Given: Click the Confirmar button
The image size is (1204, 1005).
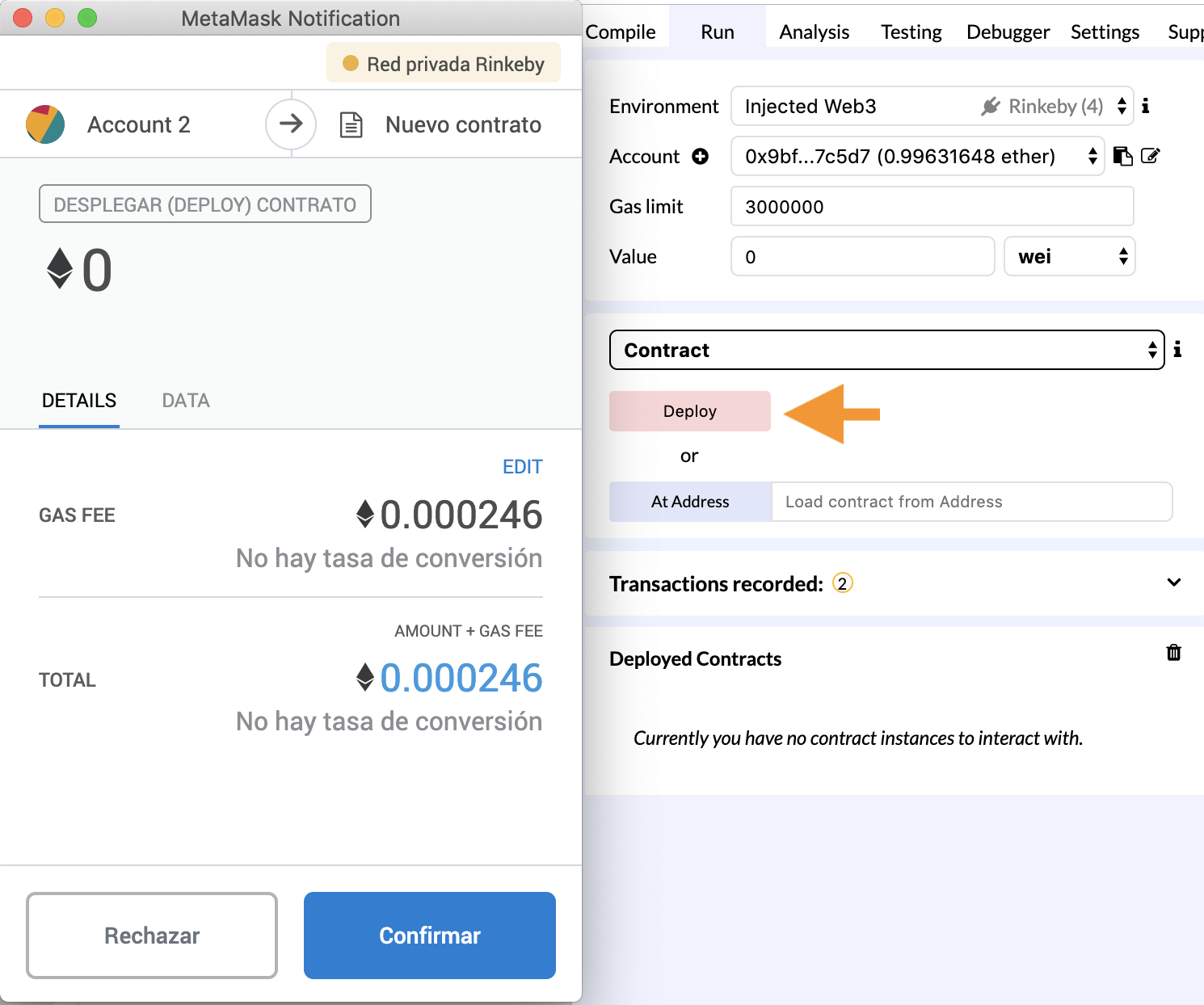Looking at the screenshot, I should click(430, 936).
